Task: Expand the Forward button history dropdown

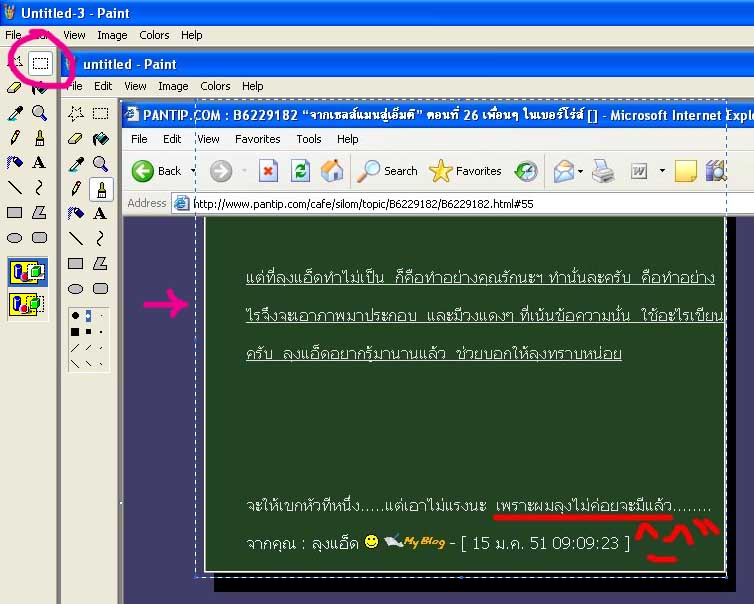Action: click(244, 171)
